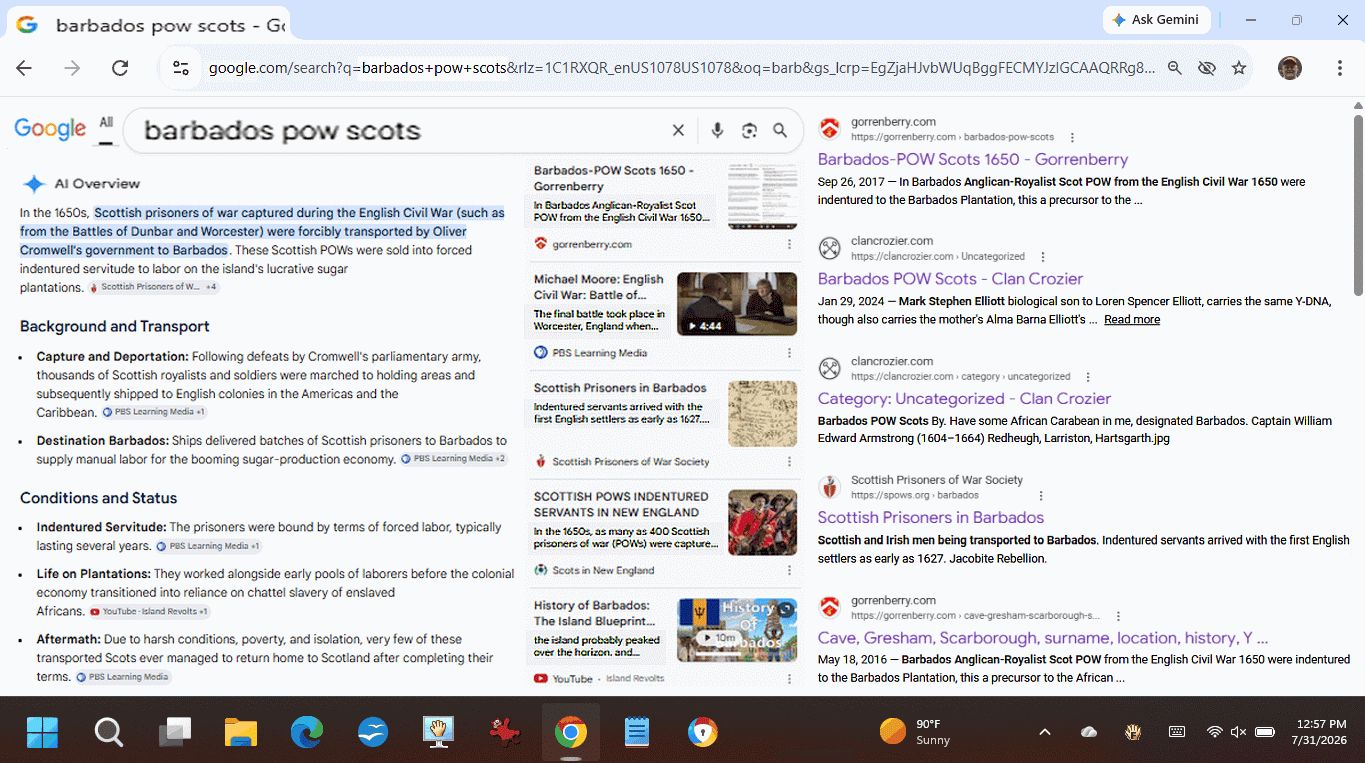This screenshot has width=1365, height=763.
Task: Click the Chrome address bar URL
Action: [682, 68]
